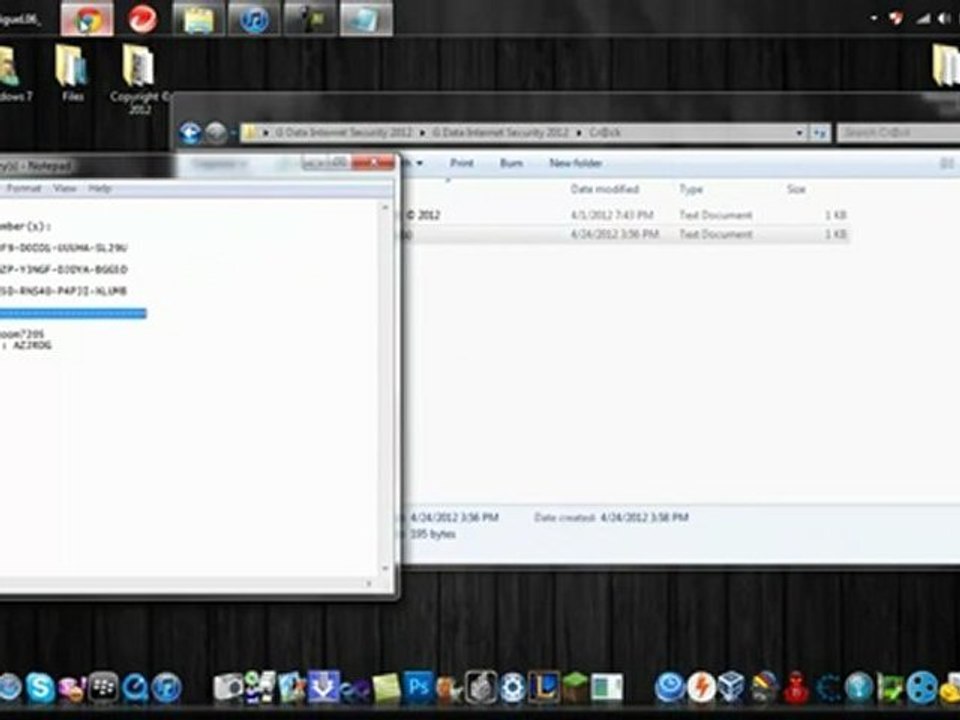This screenshot has height=720, width=960.
Task: Create New folder in Explorer
Action: [576, 163]
